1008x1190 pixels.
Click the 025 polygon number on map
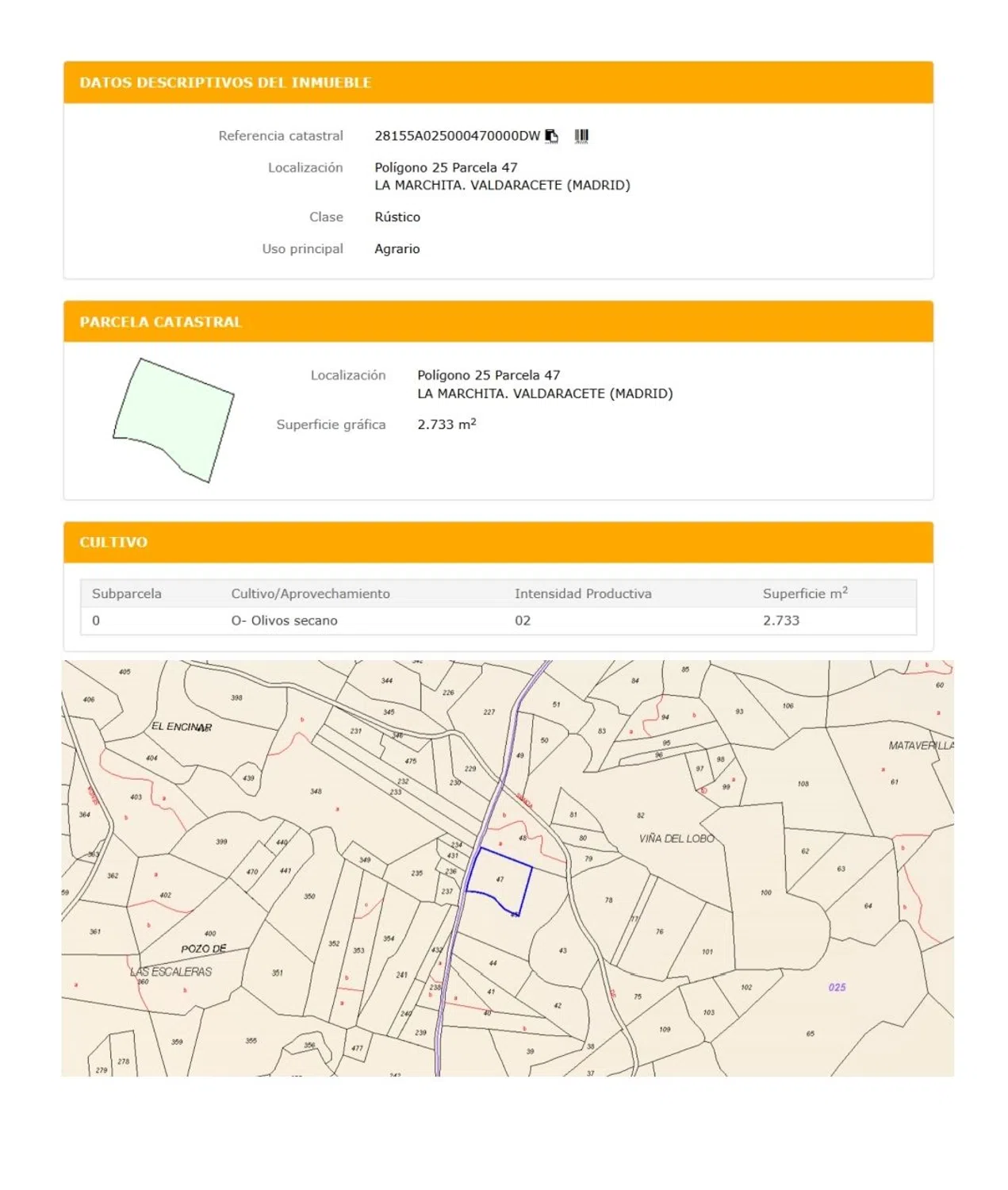coord(837,988)
